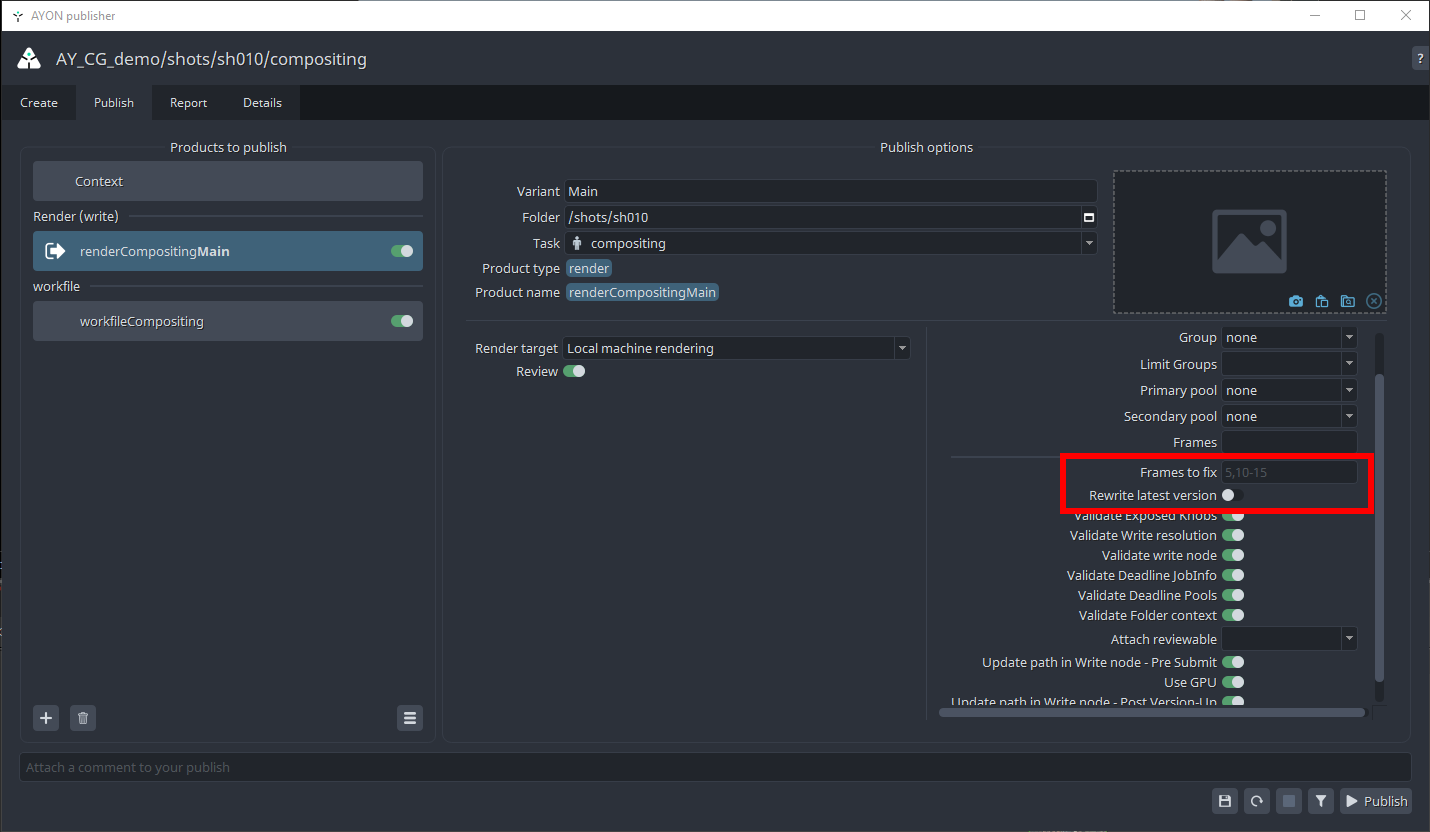
Task: Click the thumbnail drop area placeholder
Action: click(x=1250, y=242)
